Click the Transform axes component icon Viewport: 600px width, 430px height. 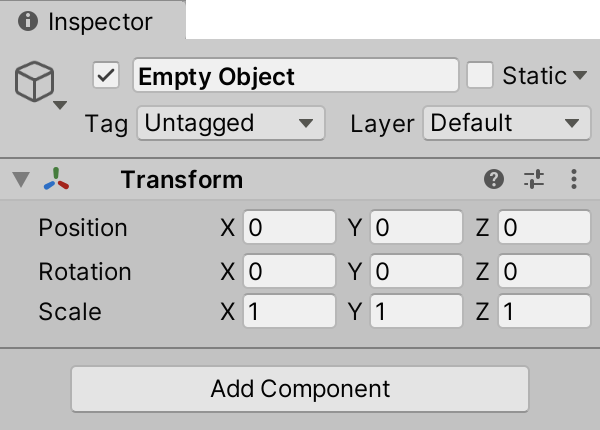point(57,180)
